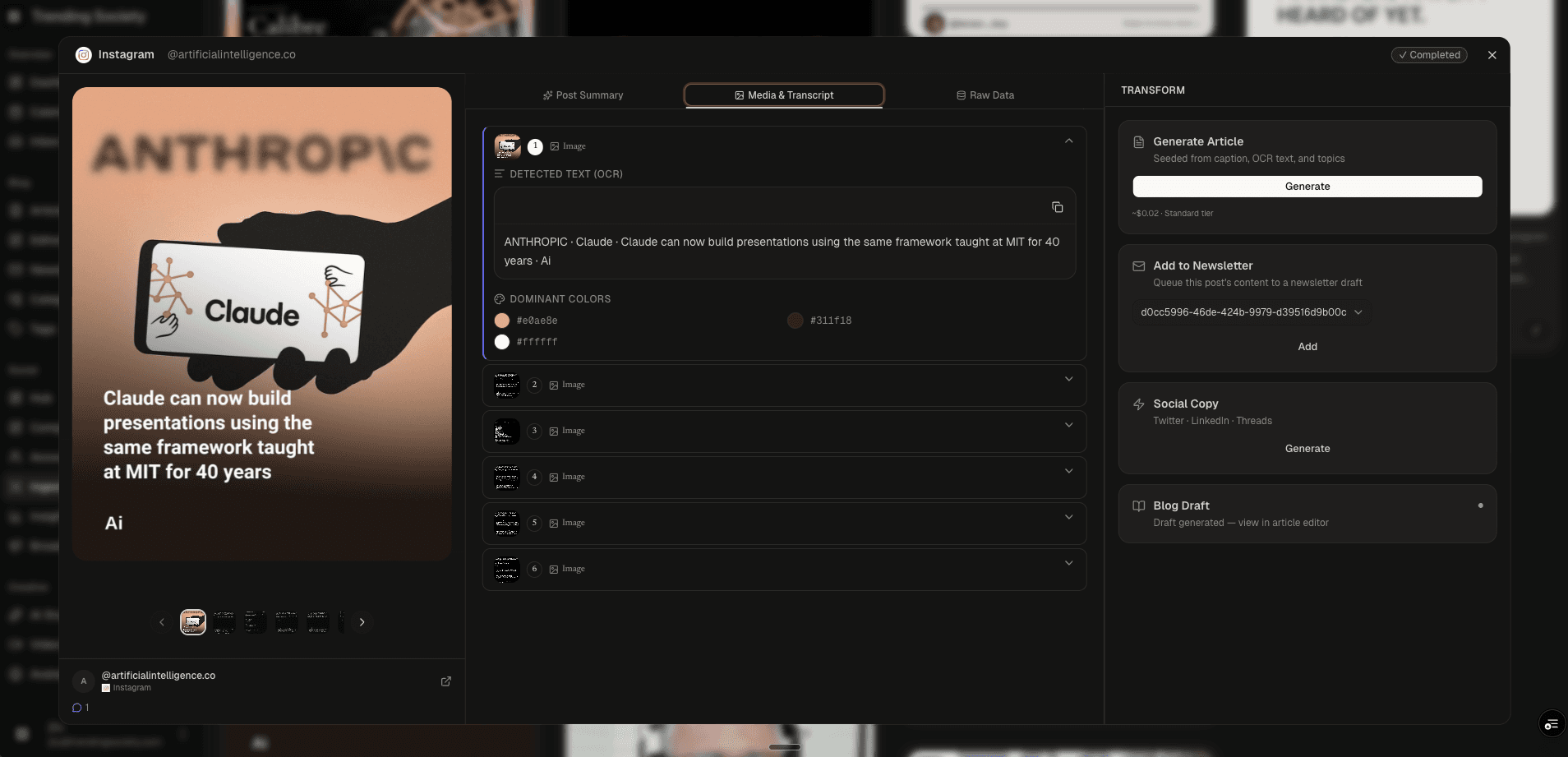This screenshot has width=1568, height=757.
Task: Select the second carousel thumbnail
Action: coord(224,622)
